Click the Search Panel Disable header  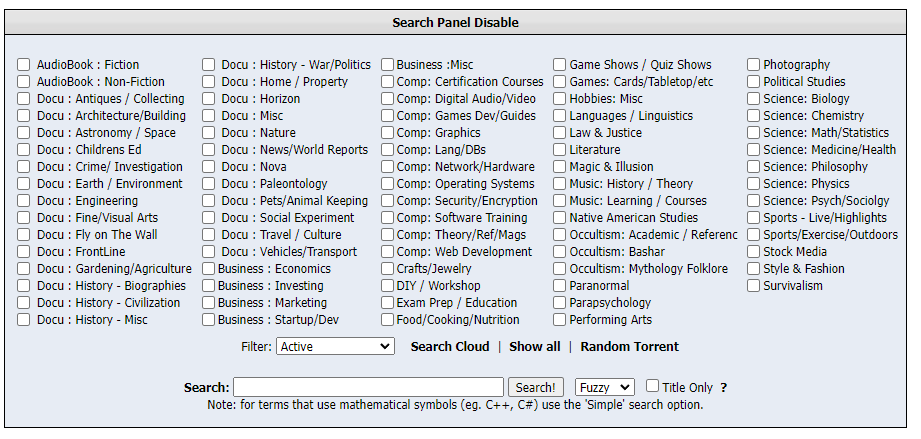tap(455, 22)
